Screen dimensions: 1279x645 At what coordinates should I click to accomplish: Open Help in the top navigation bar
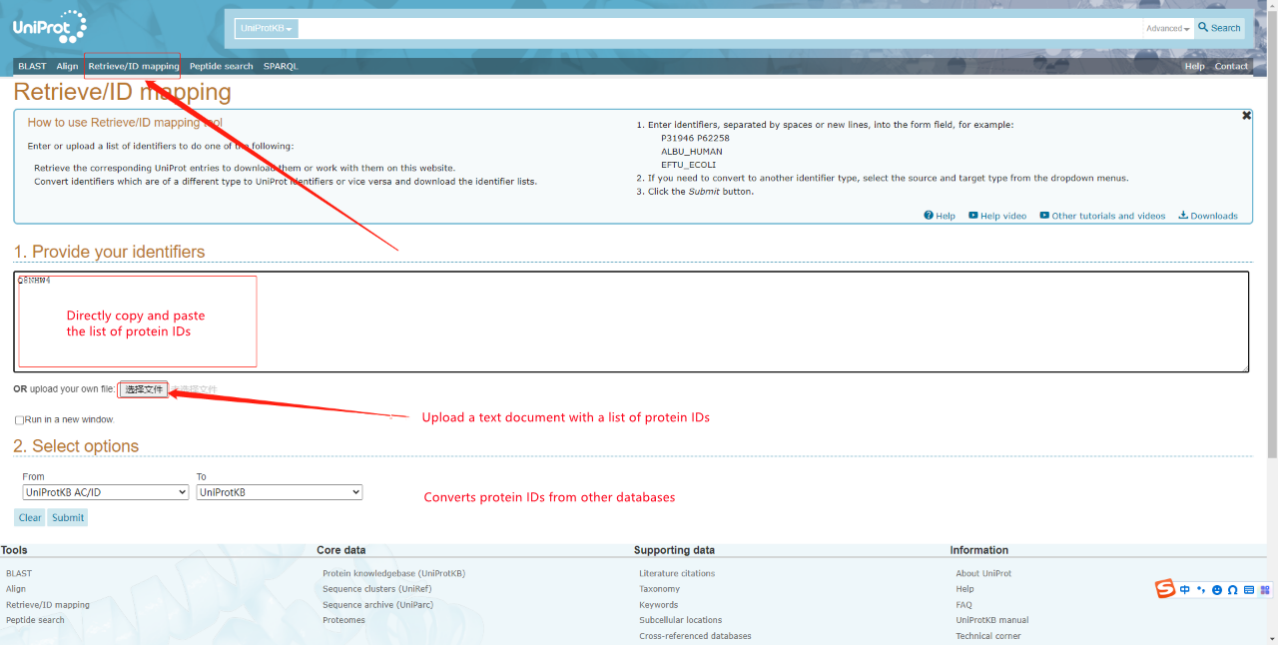[1194, 66]
